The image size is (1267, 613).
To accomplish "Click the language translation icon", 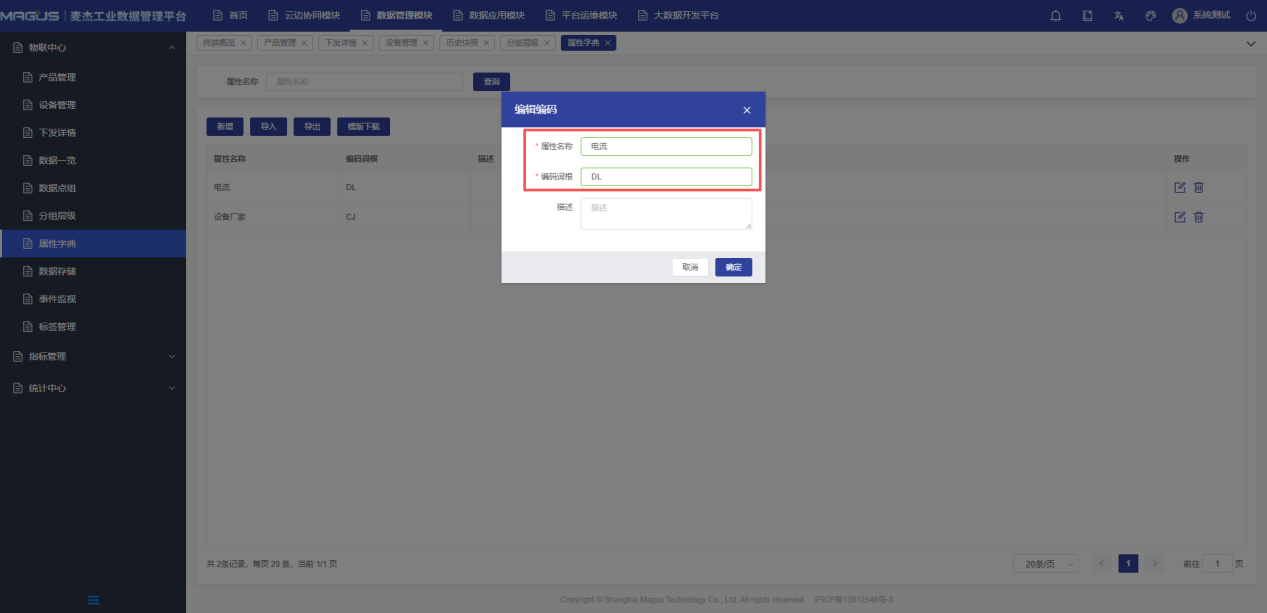I will click(1119, 16).
